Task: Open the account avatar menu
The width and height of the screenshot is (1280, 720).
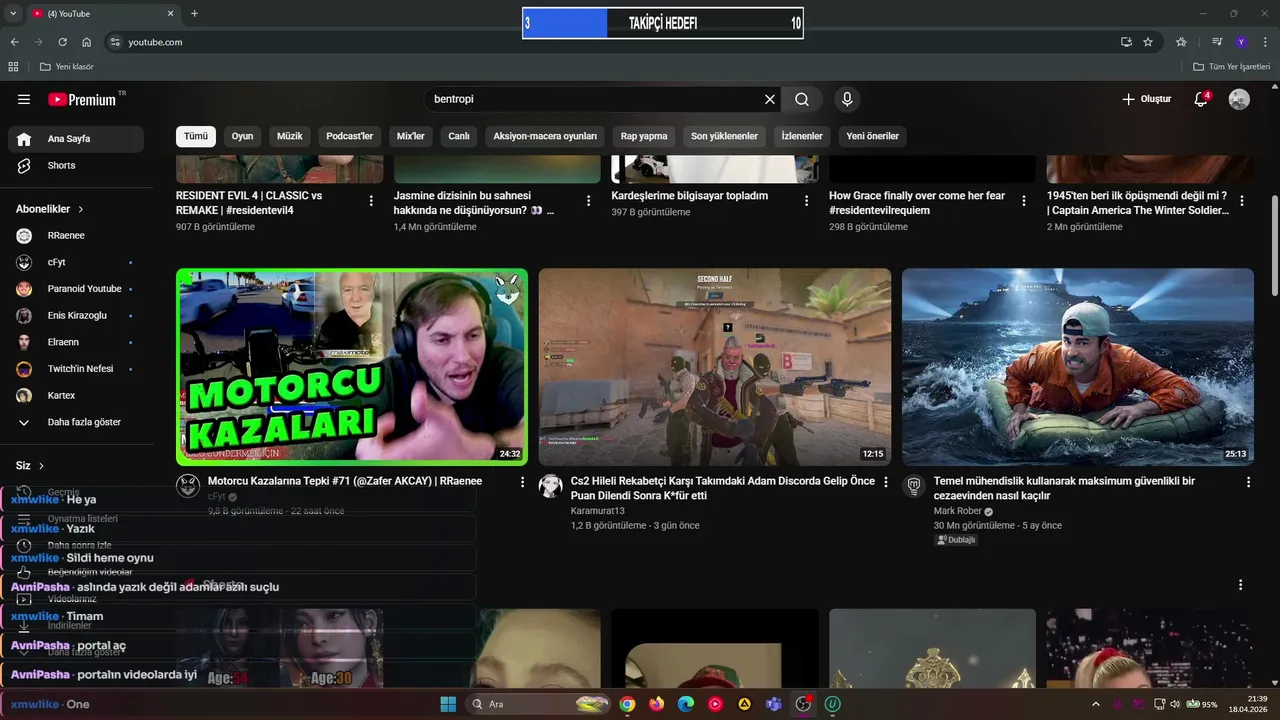Action: pos(1239,99)
